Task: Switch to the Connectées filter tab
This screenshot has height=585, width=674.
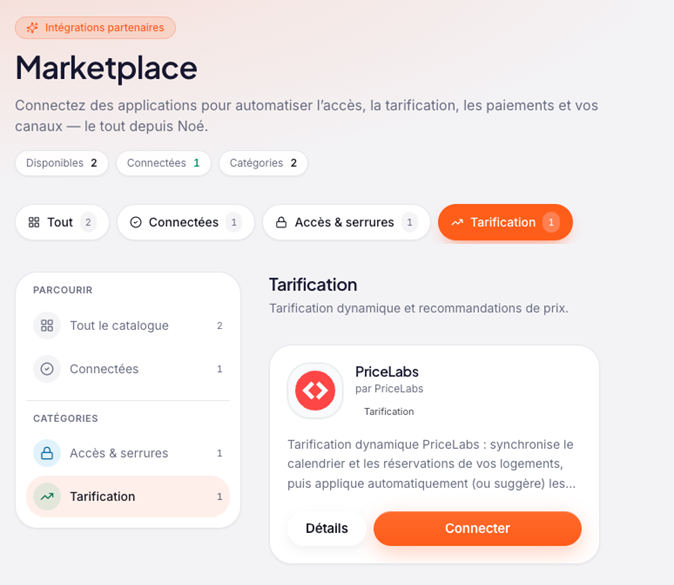Action: pos(186,222)
